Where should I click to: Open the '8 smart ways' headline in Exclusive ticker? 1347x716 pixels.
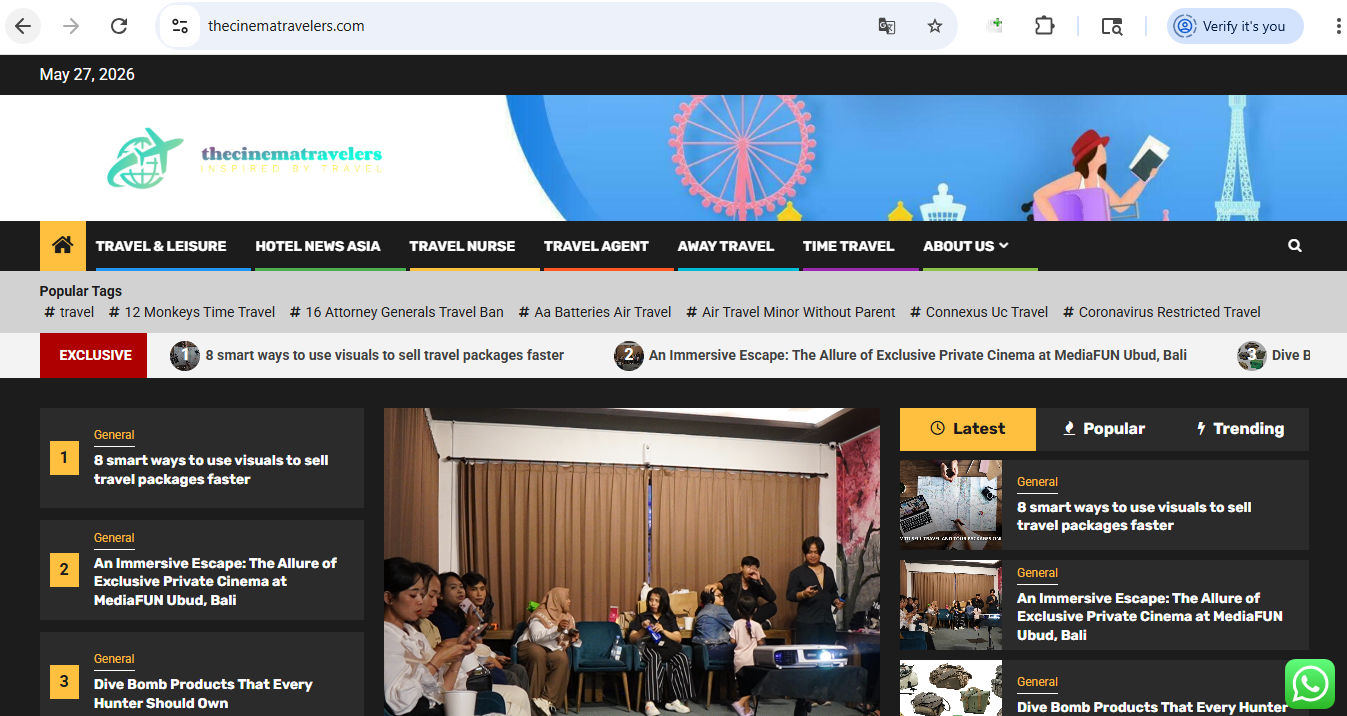coord(385,355)
